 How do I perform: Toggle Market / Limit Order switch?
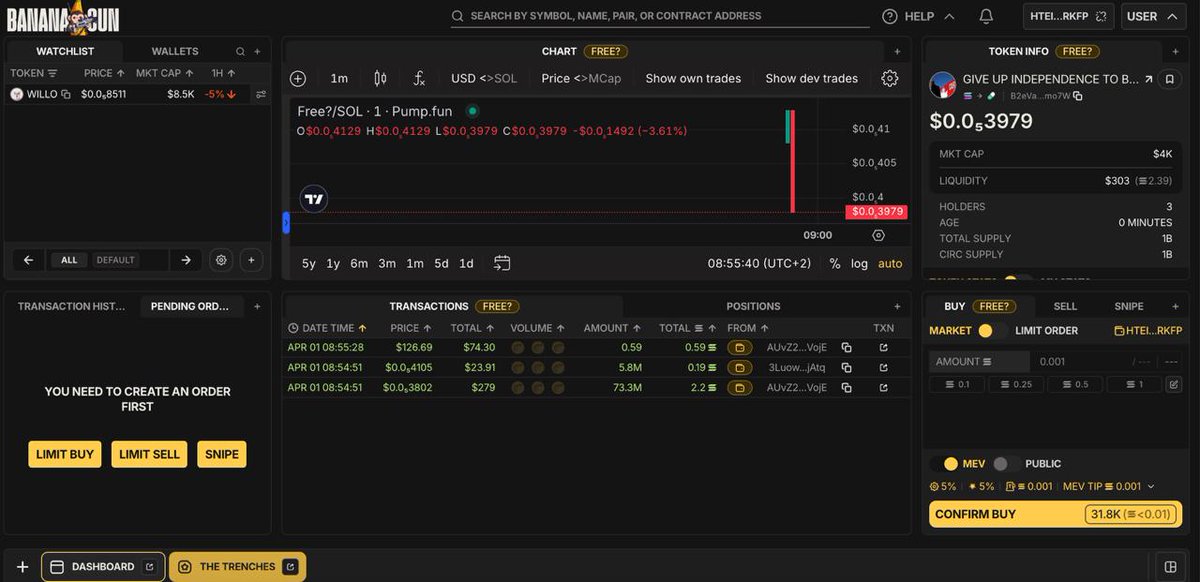tap(991, 330)
